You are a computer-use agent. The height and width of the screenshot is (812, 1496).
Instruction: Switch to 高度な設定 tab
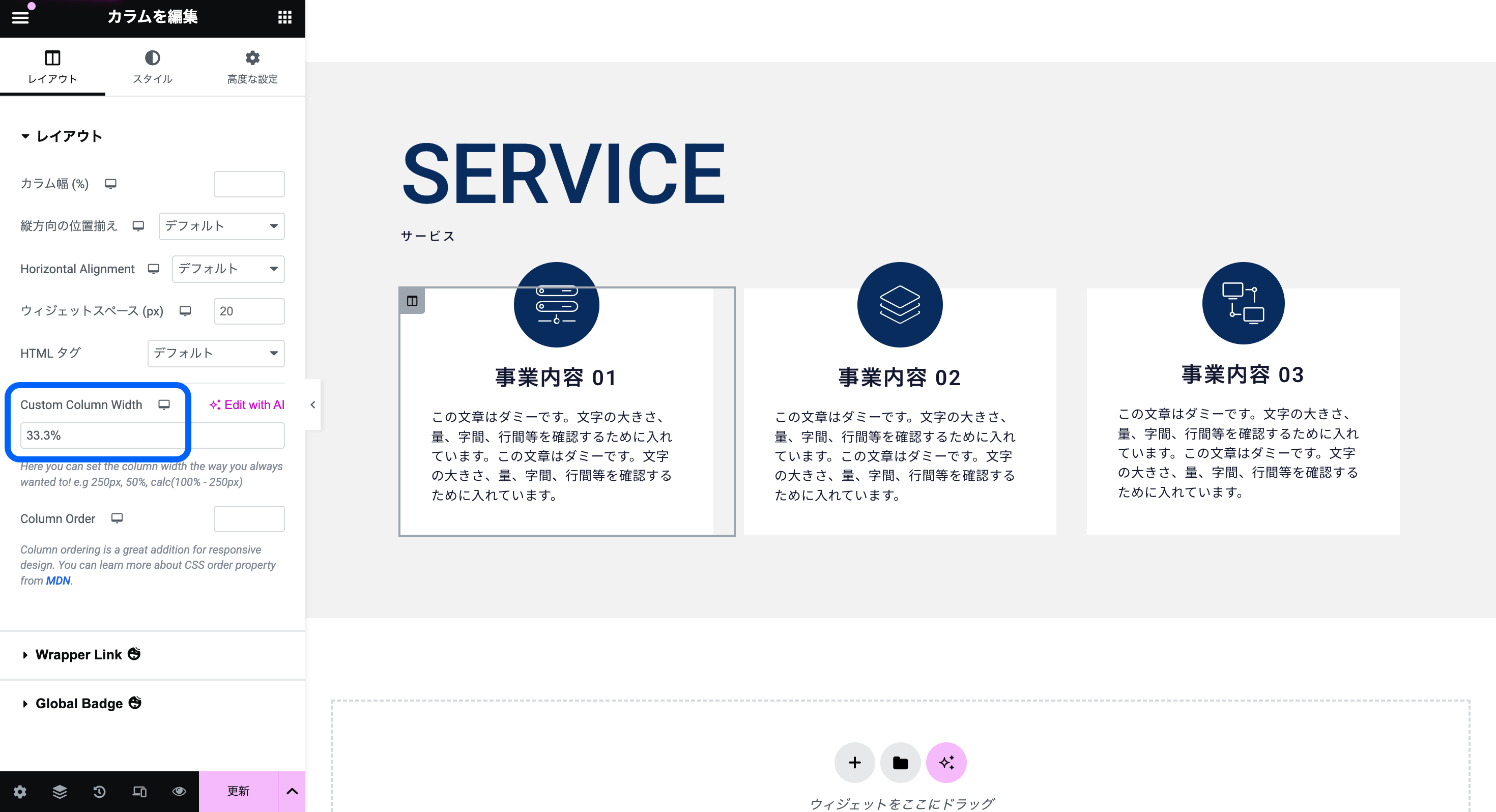pyautogui.click(x=252, y=67)
